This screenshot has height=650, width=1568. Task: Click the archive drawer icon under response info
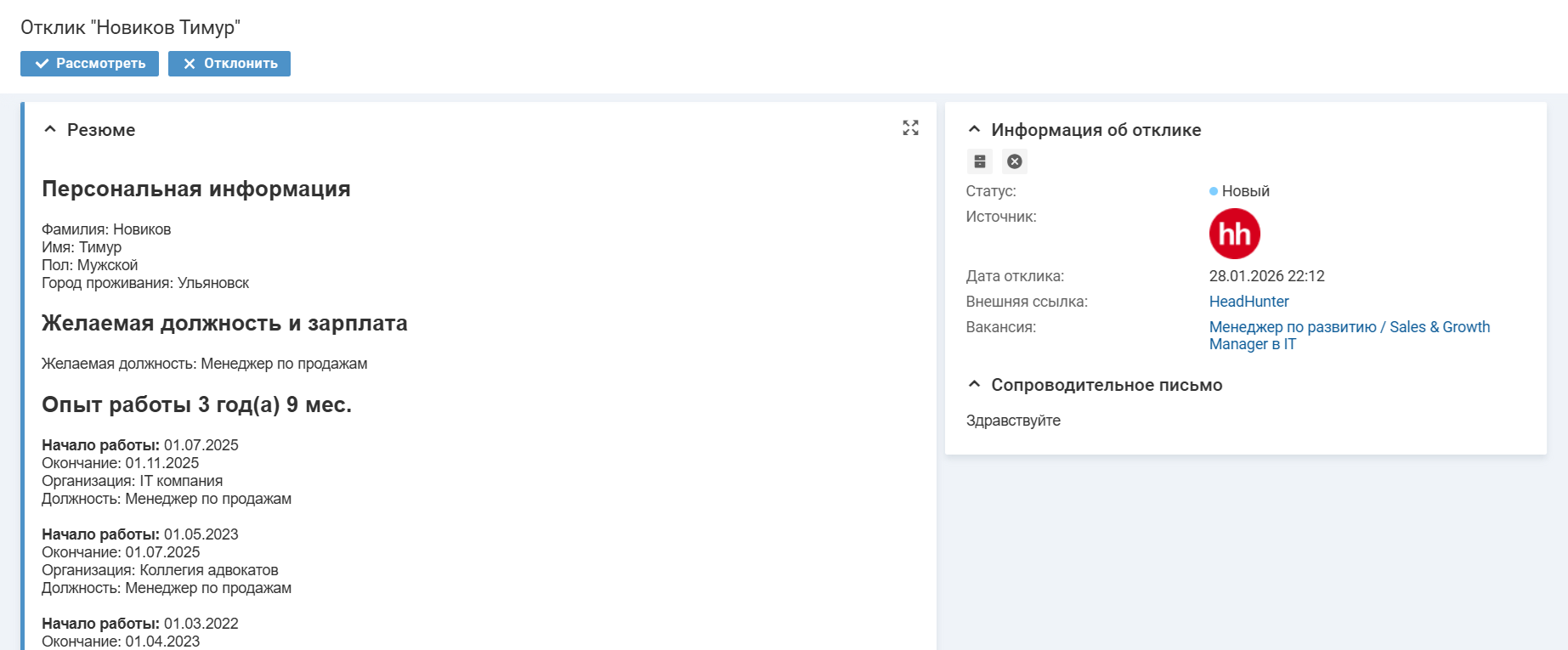click(980, 161)
